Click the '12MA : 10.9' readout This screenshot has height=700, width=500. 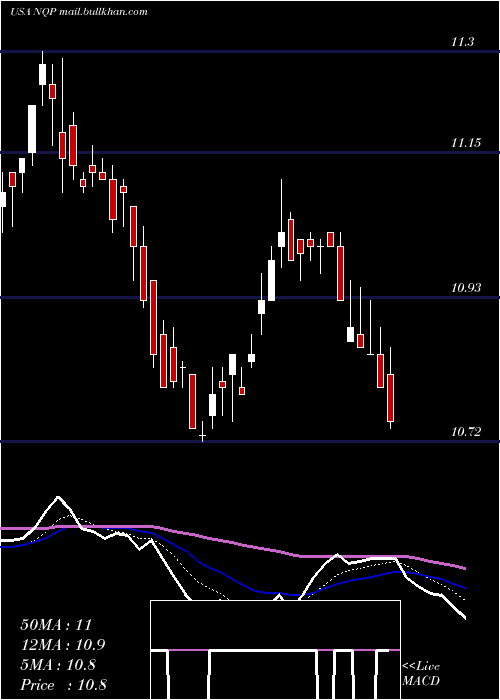pyautogui.click(x=63, y=645)
